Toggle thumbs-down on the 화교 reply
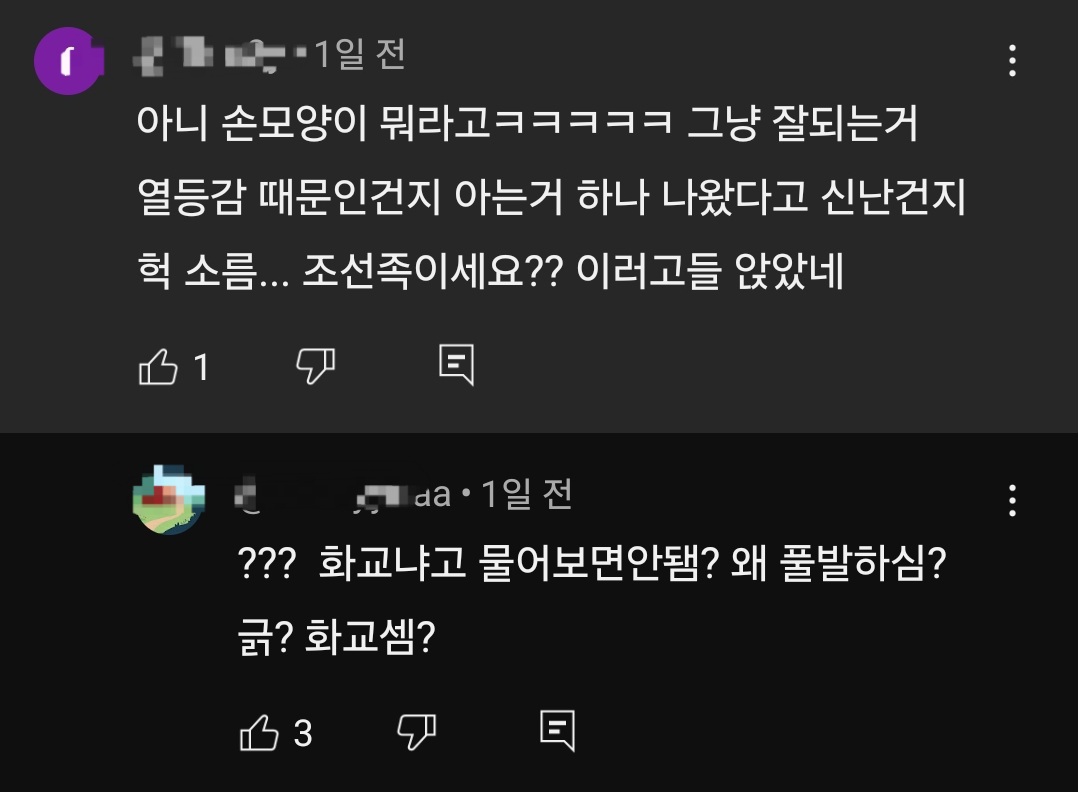The height and width of the screenshot is (792, 1078). click(x=417, y=733)
